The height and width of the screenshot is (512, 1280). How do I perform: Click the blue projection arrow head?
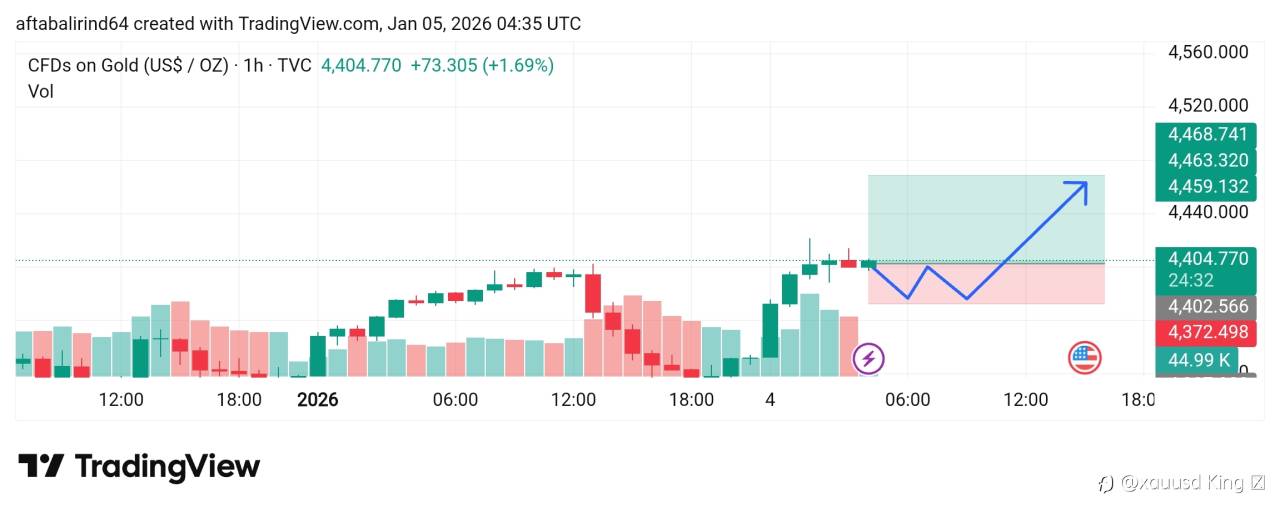pyautogui.click(x=1080, y=187)
